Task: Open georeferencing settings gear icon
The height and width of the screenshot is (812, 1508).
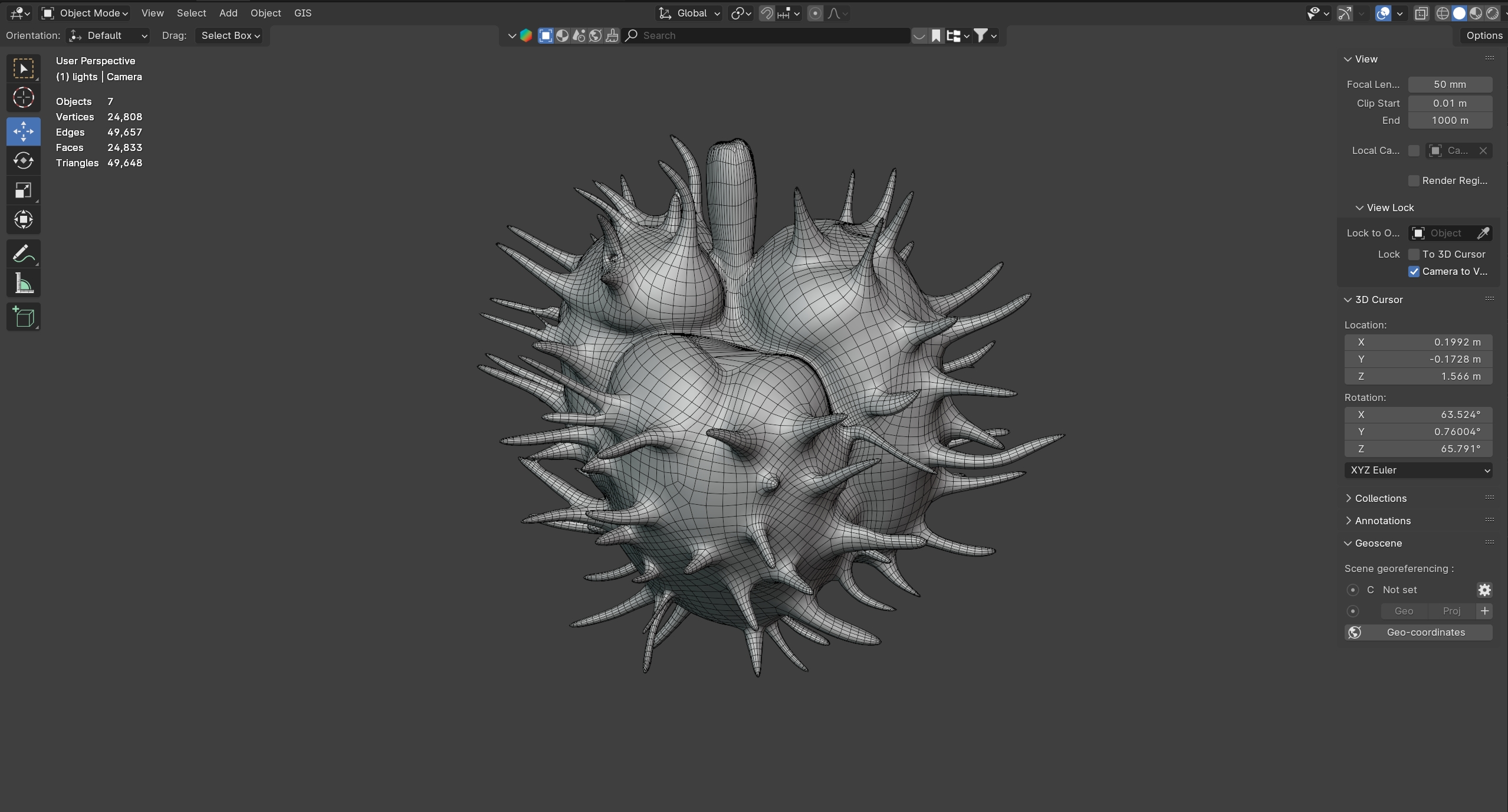Action: (1484, 590)
